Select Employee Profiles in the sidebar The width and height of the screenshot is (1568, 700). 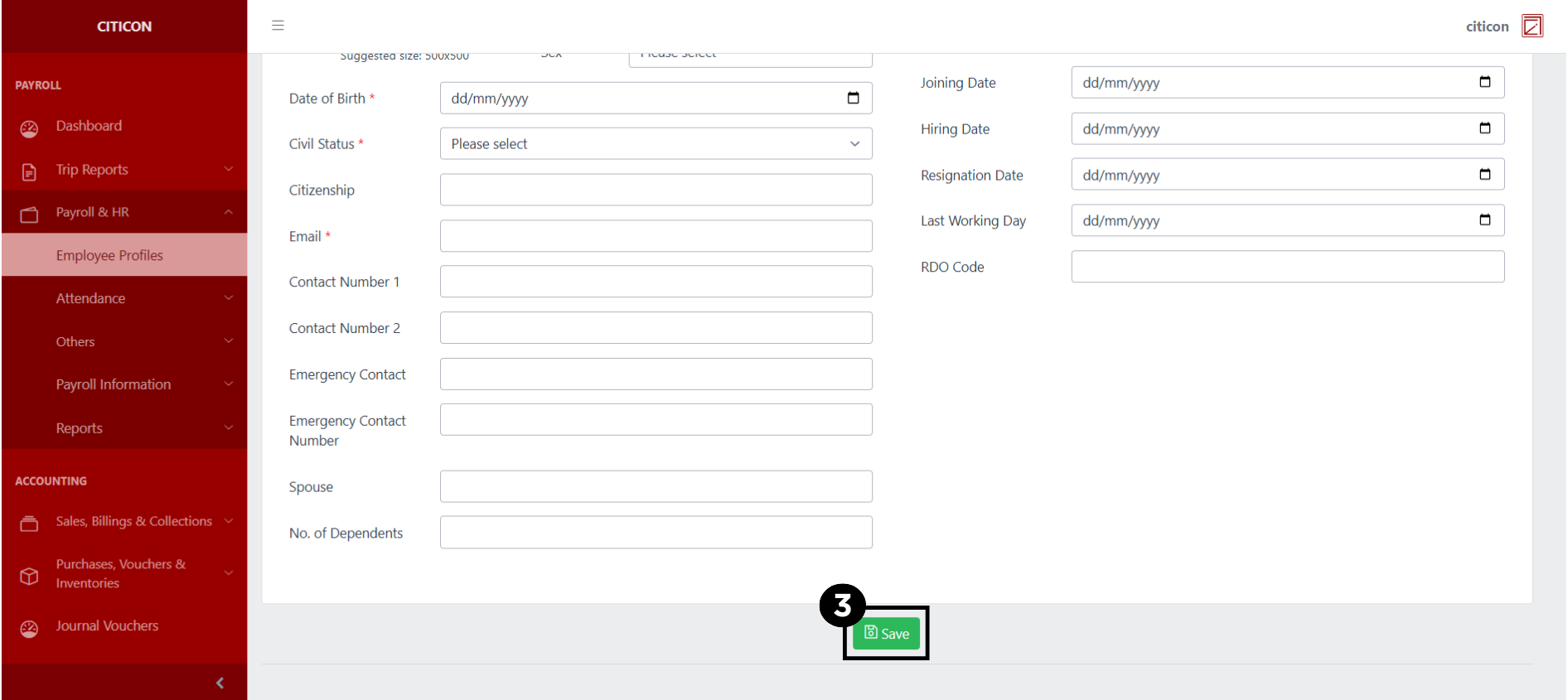(x=109, y=255)
